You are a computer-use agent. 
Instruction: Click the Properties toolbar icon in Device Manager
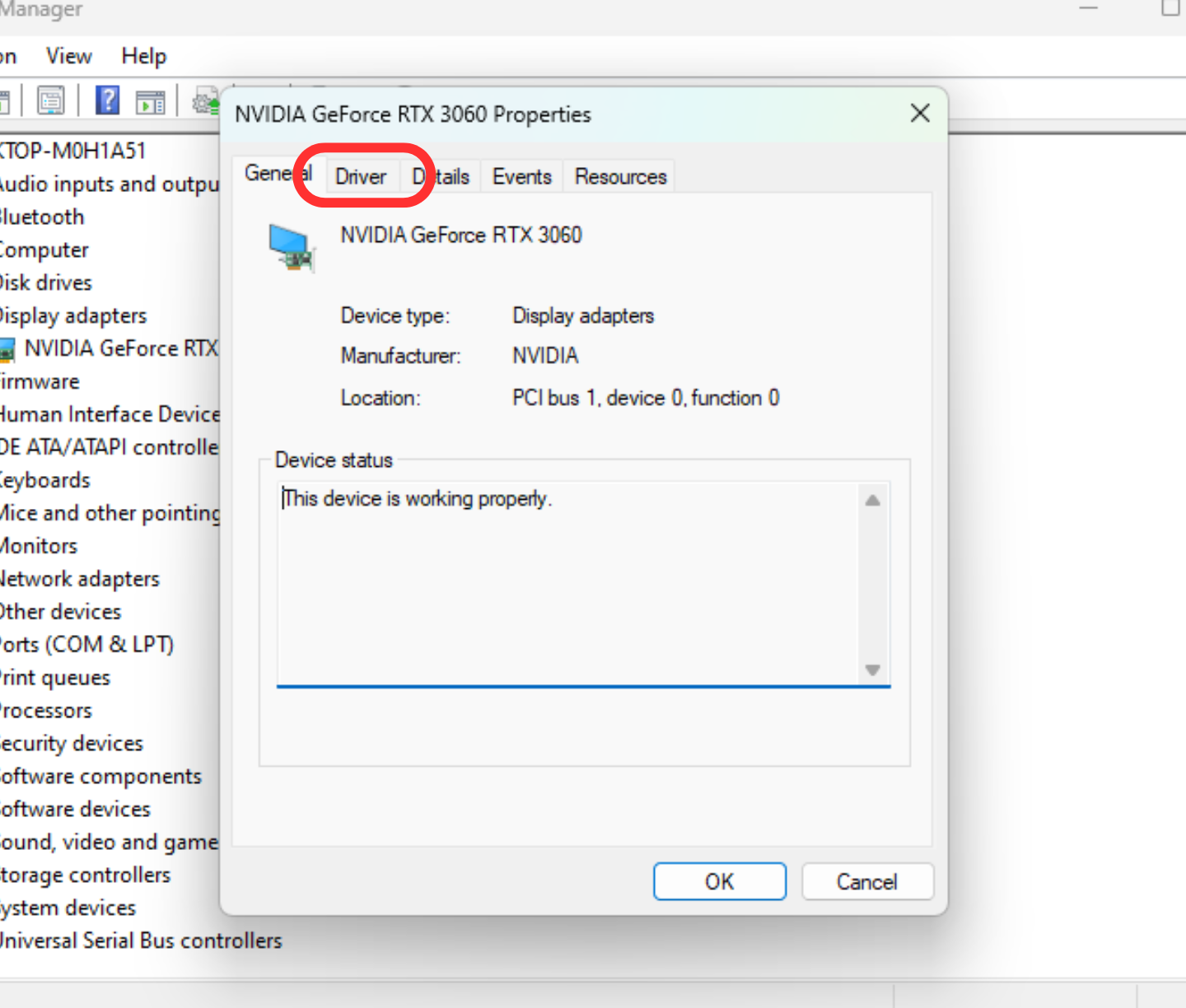pos(50,101)
